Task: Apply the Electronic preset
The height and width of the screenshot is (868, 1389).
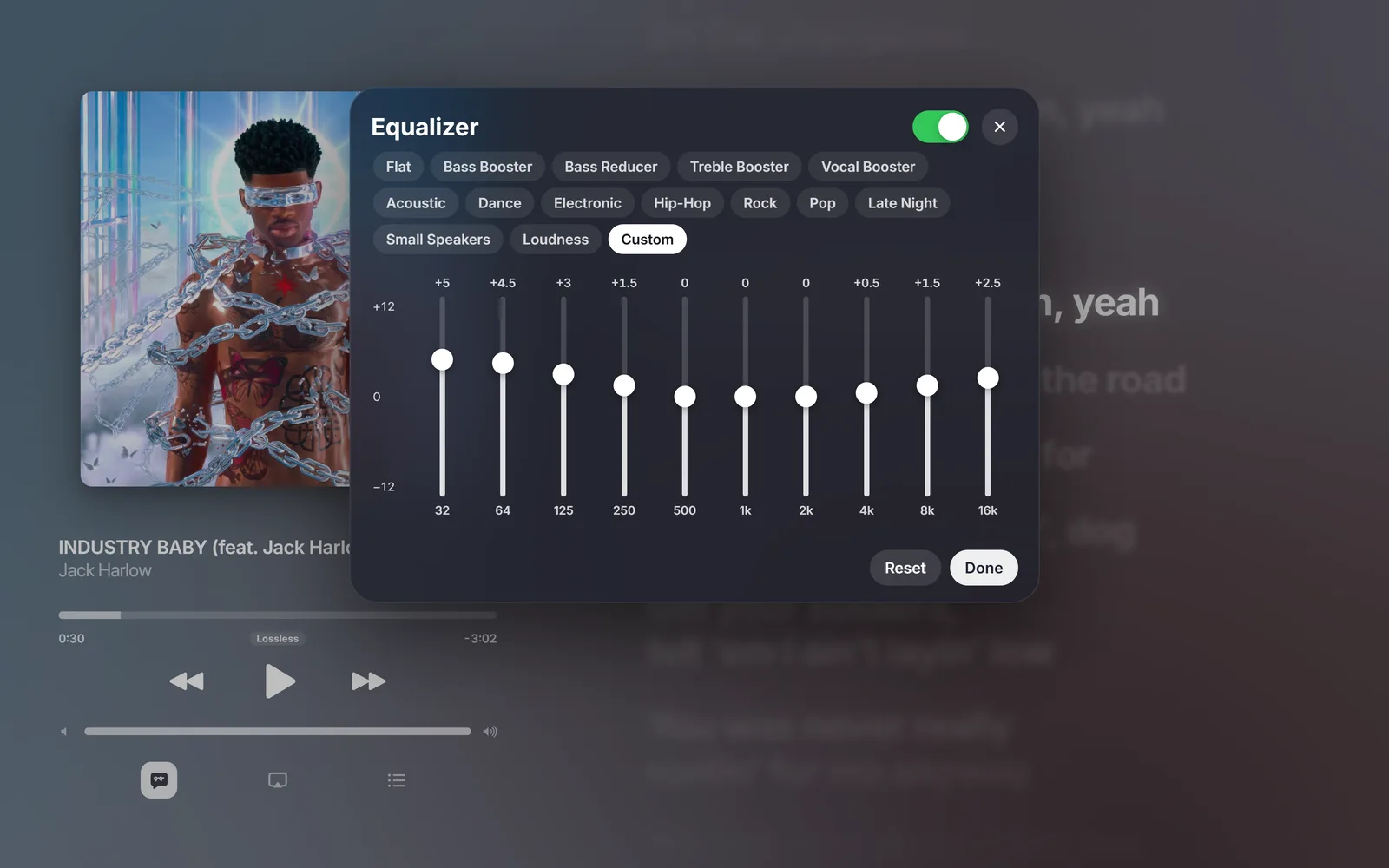Action: [x=588, y=203]
